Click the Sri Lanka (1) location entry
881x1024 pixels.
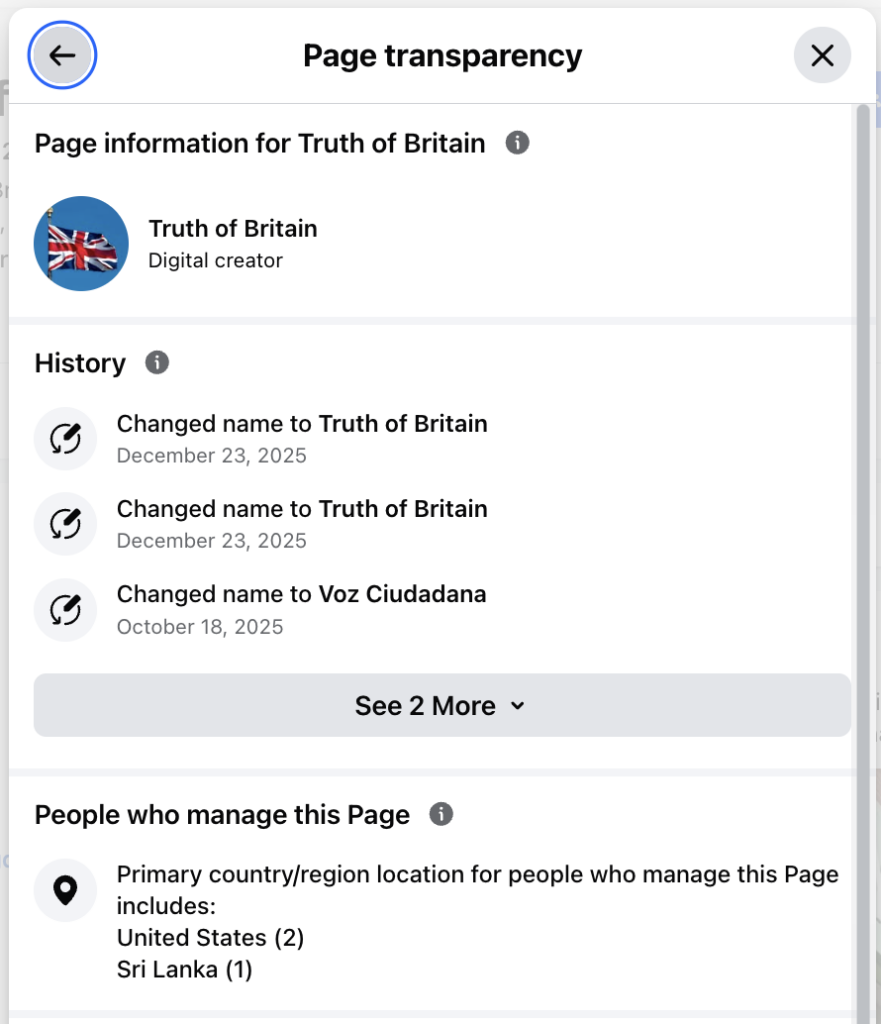184,970
